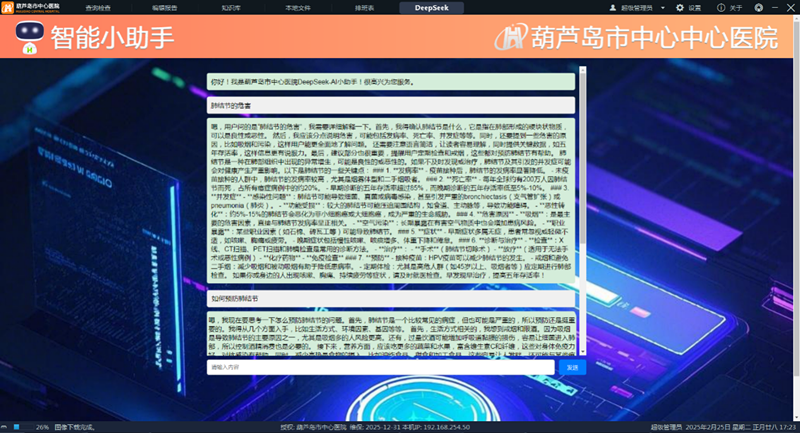This screenshot has width=800, height=433.
Task: Click the info icon beside 关于
Action: click(x=721, y=8)
